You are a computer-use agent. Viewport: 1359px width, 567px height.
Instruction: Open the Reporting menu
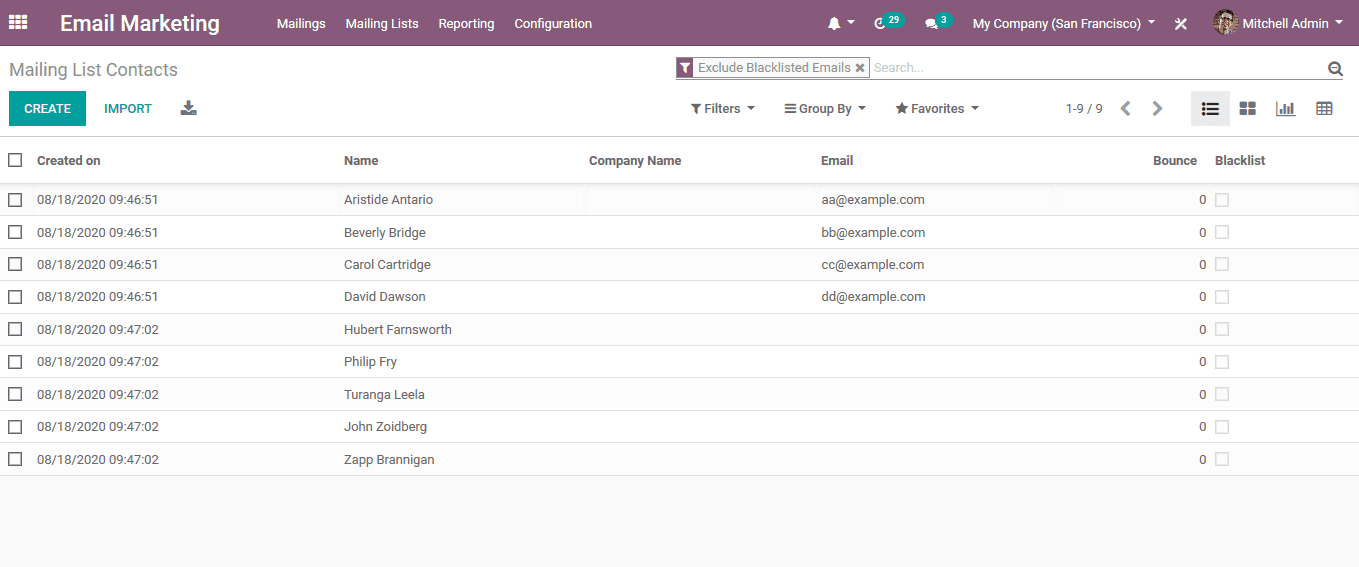click(466, 23)
